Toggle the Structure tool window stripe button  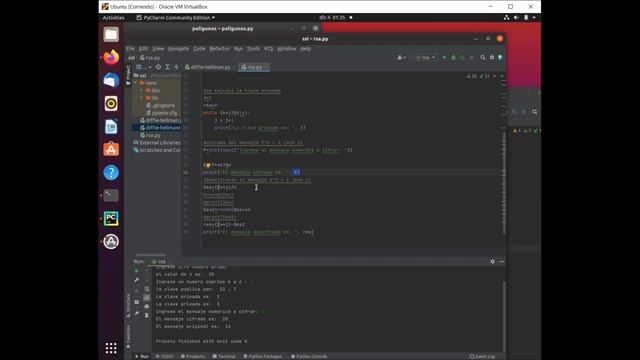(128, 305)
